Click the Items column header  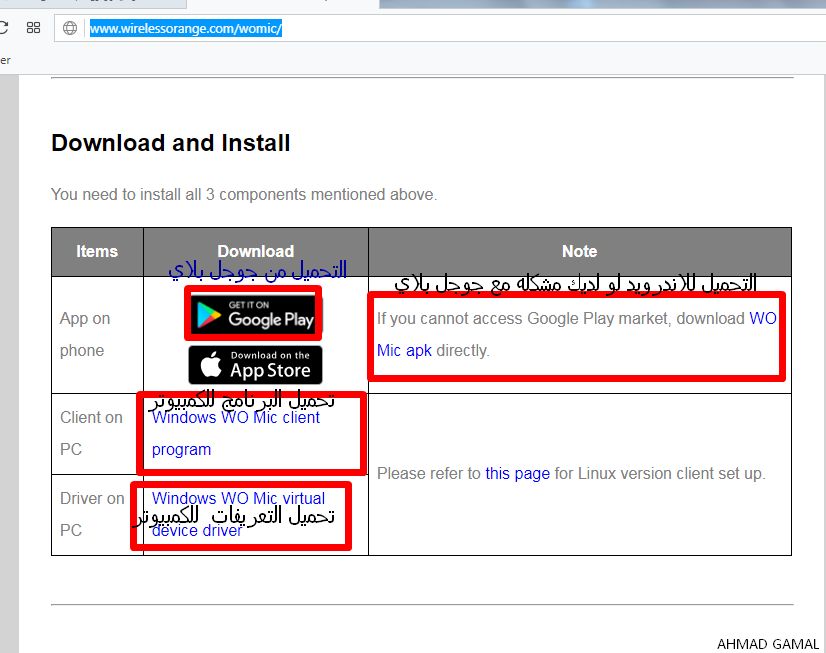pyautogui.click(x=97, y=252)
